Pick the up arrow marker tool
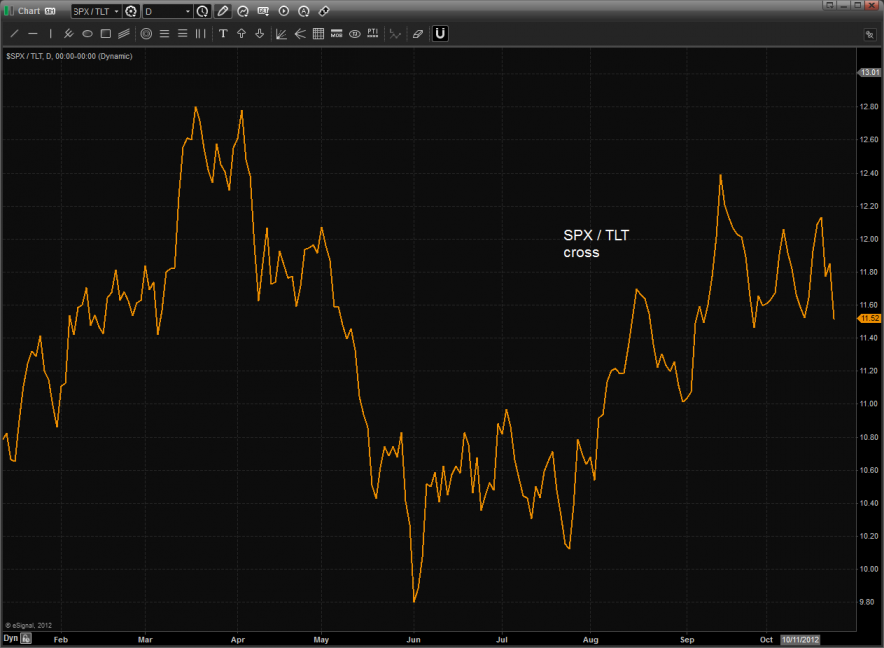 [241, 33]
